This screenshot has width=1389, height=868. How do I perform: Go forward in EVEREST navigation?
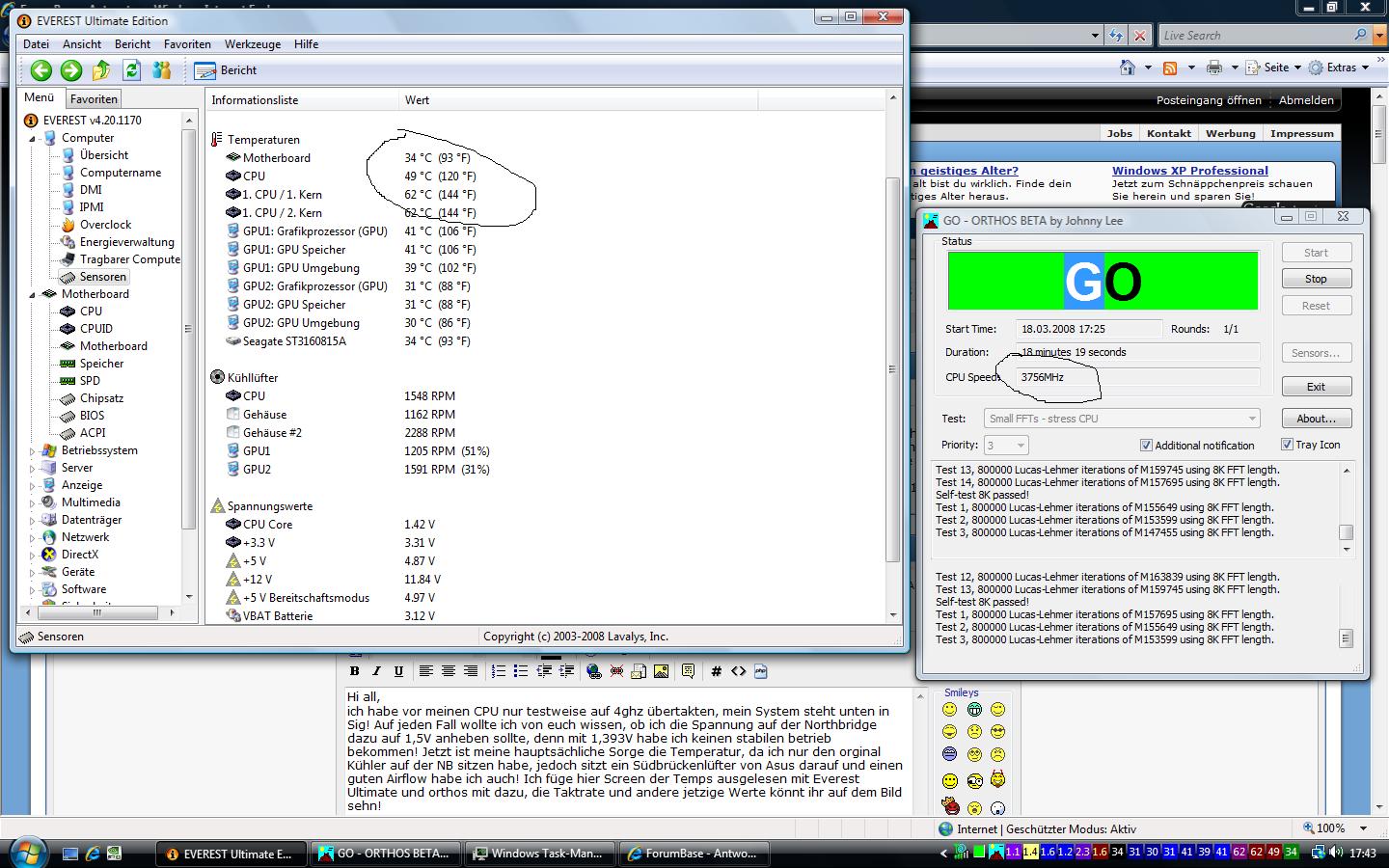click(71, 69)
